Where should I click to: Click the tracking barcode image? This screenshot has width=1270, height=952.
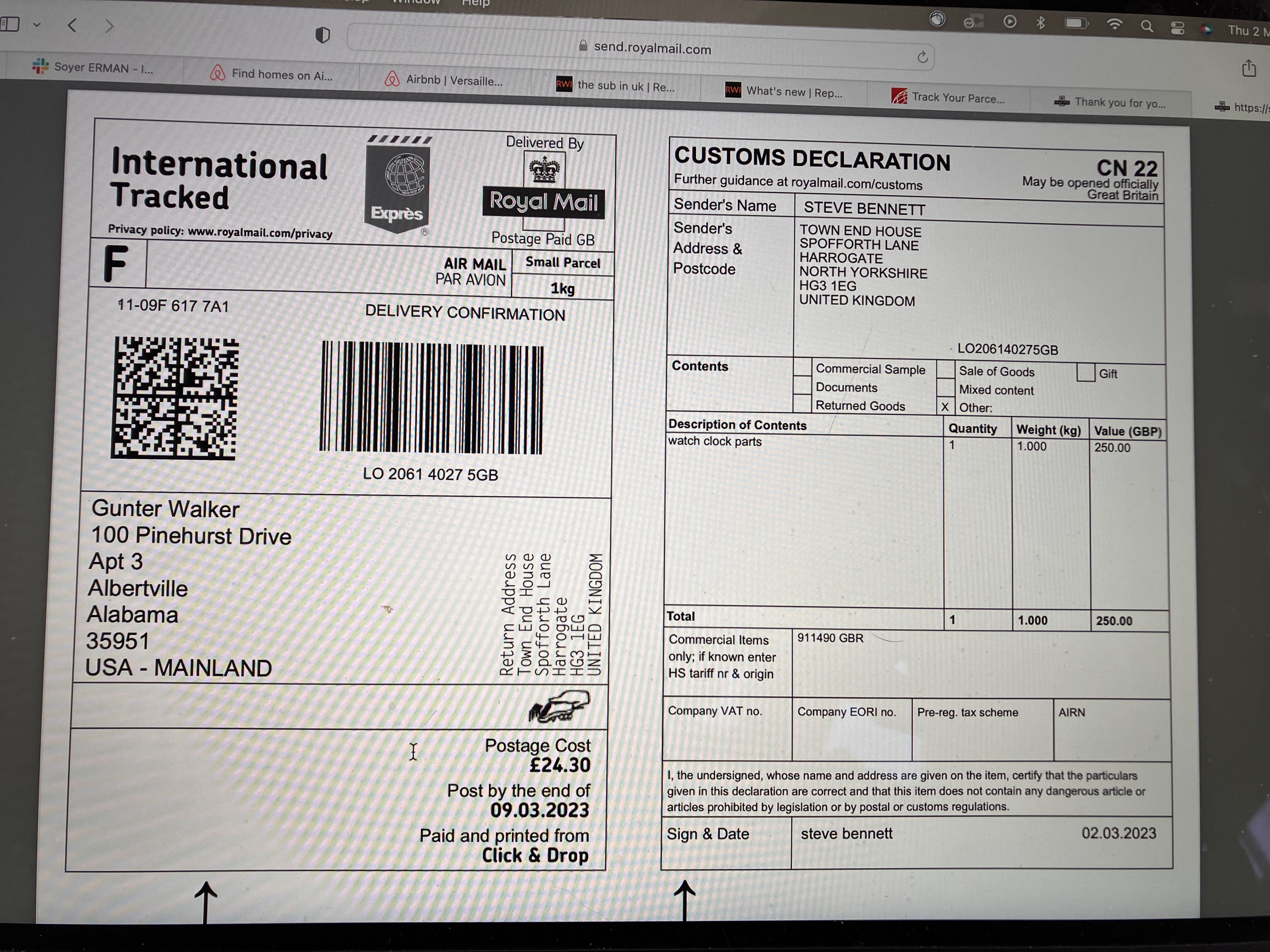coord(431,397)
